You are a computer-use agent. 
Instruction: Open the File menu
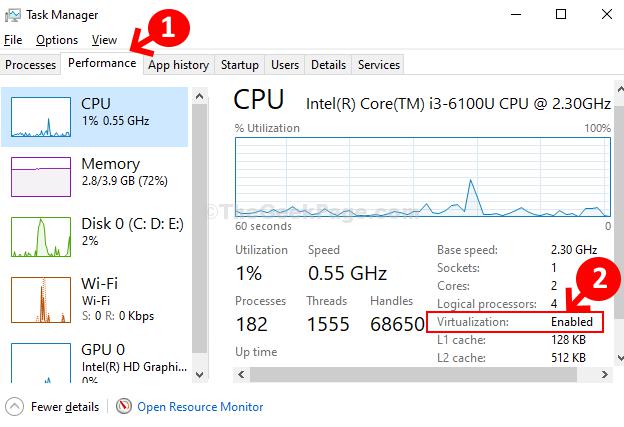(x=13, y=40)
